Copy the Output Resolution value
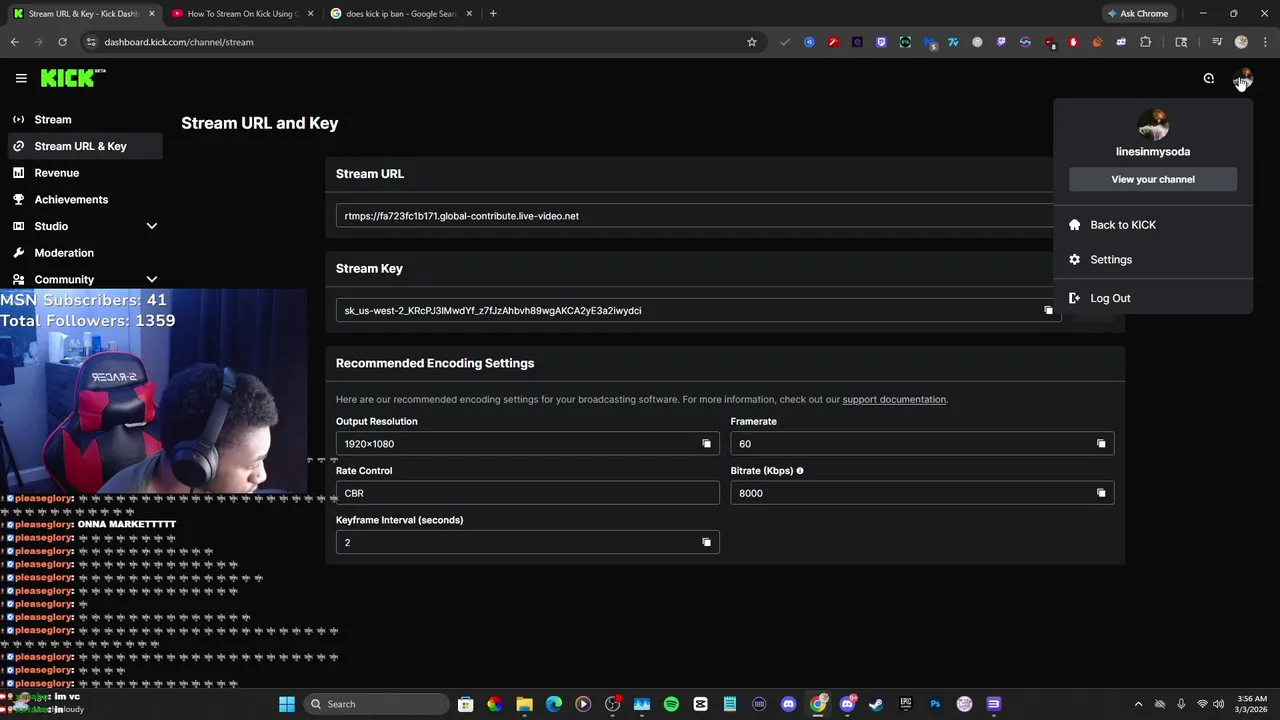 pyautogui.click(x=706, y=444)
